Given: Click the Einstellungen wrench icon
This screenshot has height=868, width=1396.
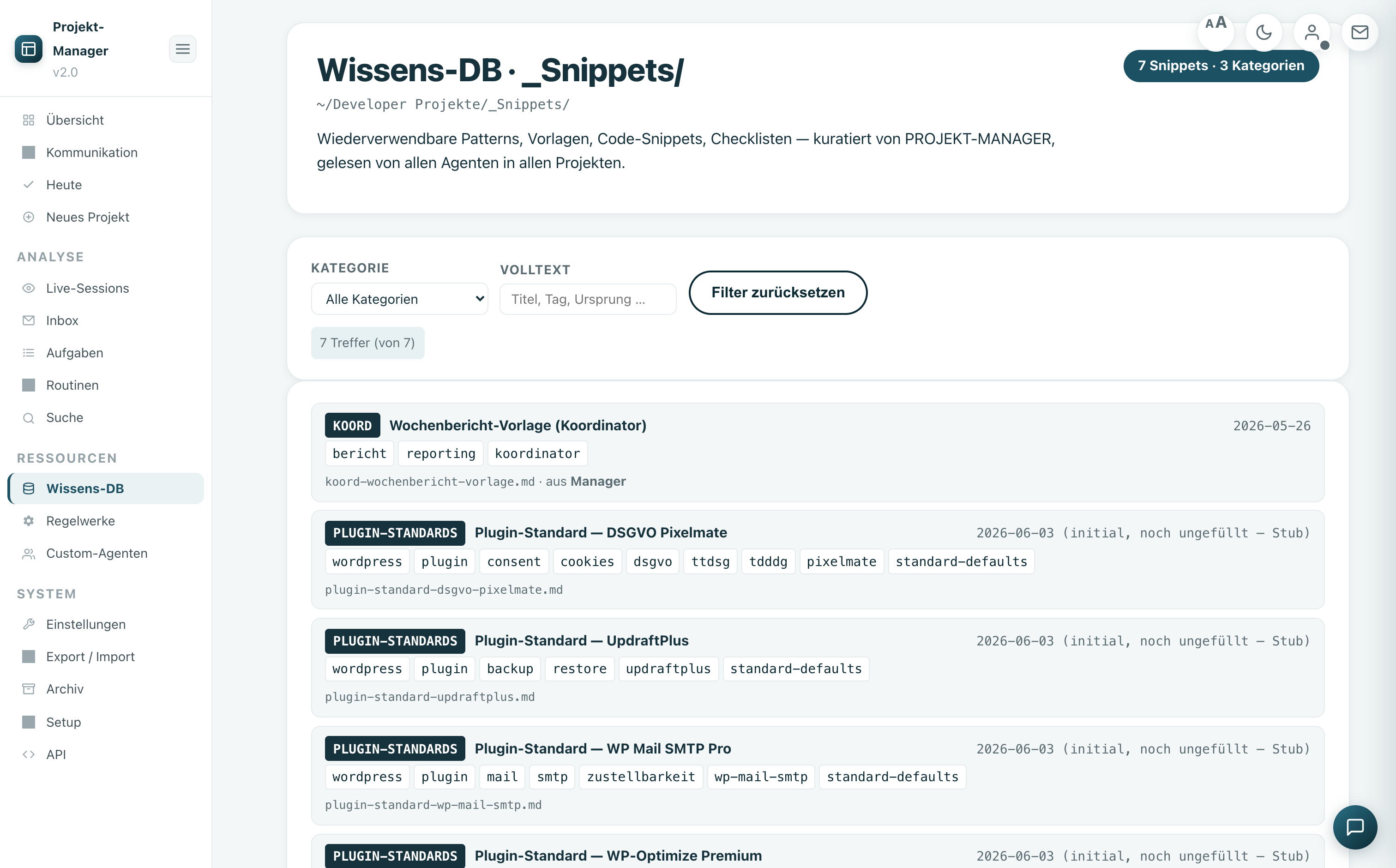Looking at the screenshot, I should click(x=29, y=624).
